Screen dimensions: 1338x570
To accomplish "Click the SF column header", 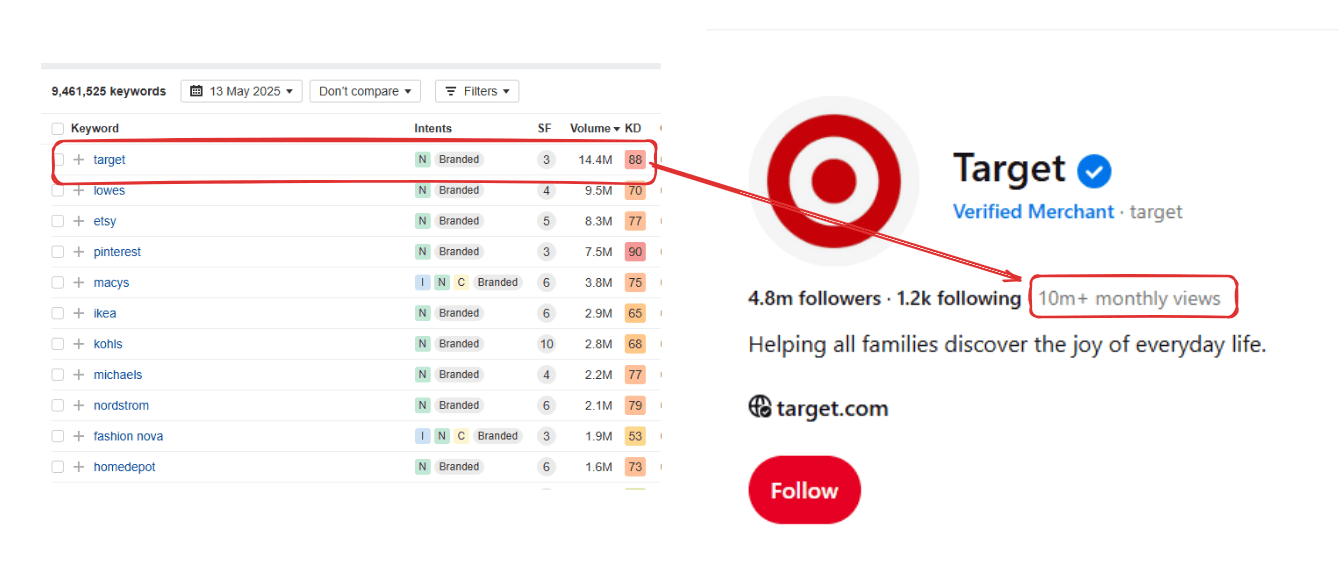I will (544, 128).
